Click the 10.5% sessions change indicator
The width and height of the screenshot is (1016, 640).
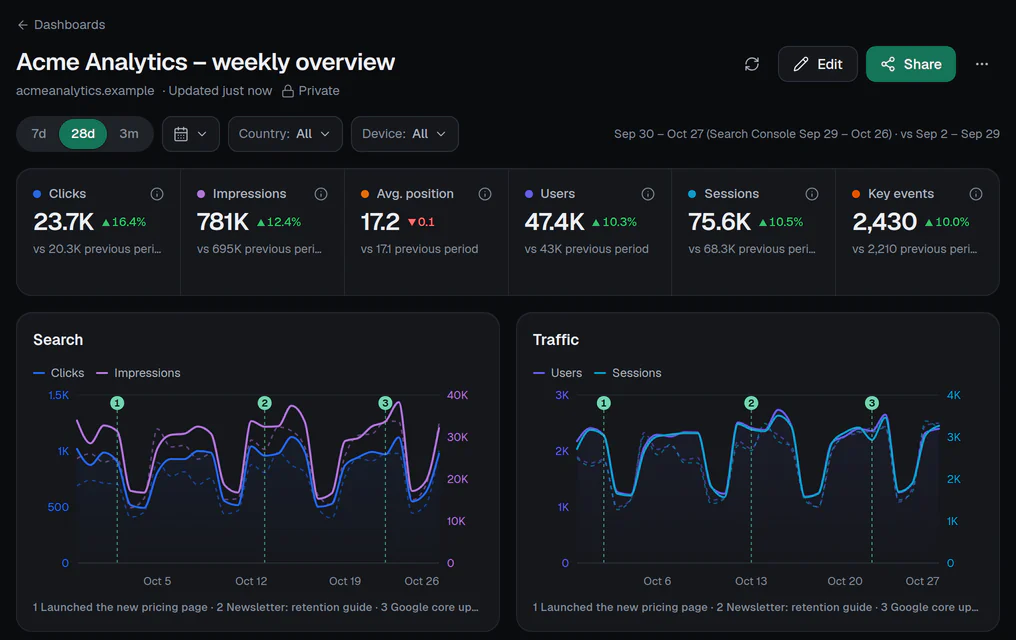(781, 222)
